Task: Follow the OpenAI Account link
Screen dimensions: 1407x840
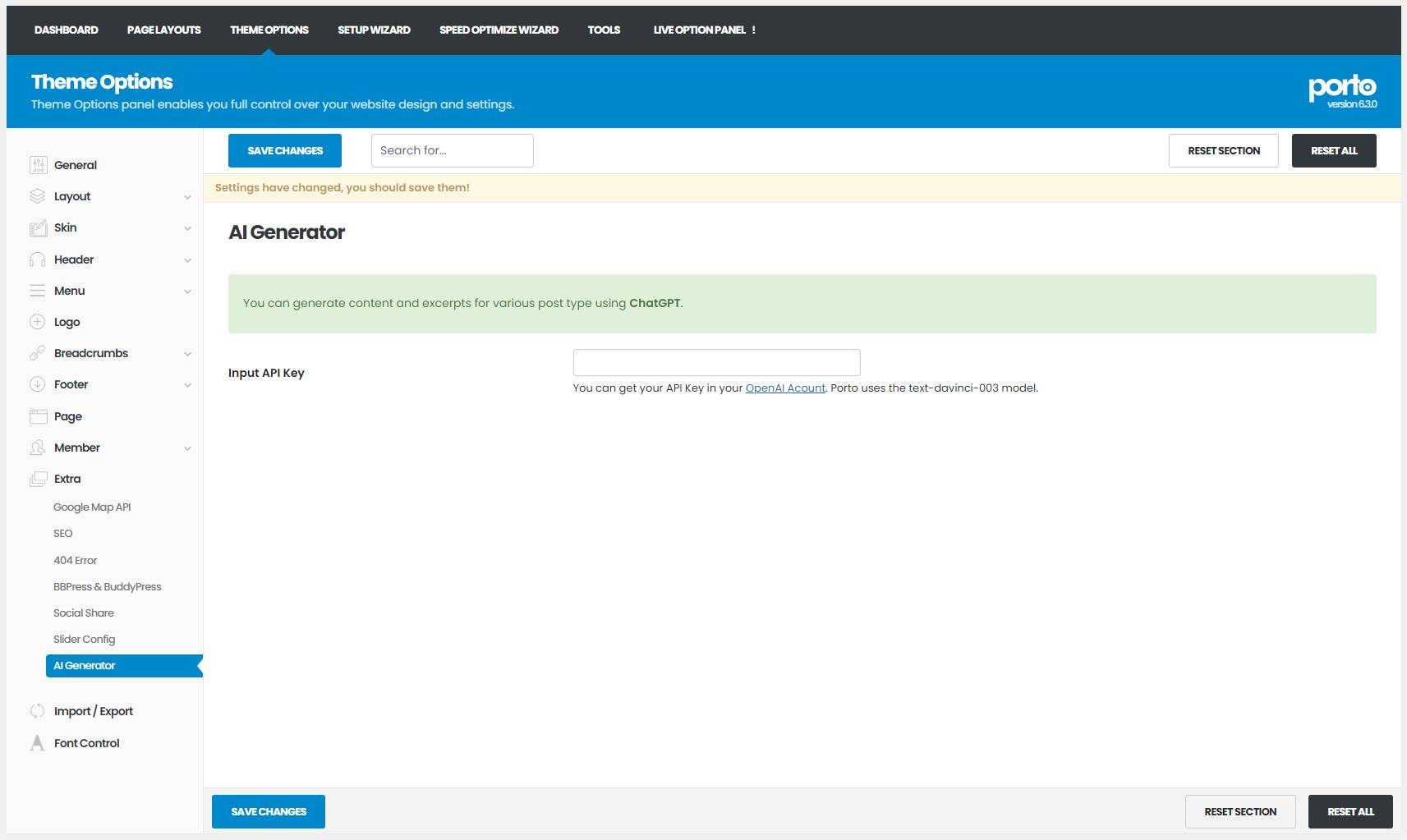Action: (x=785, y=388)
